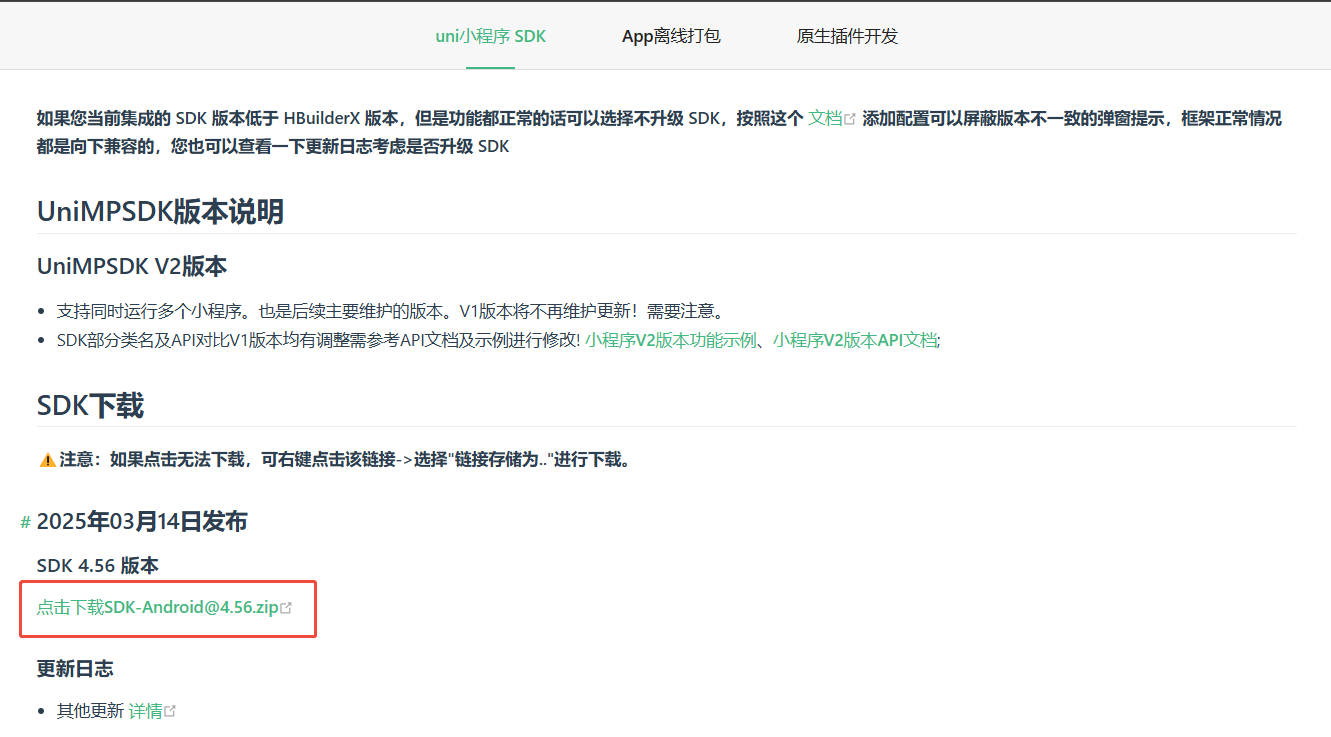
Task: Click external-link icon after SDK-Android@4.56.zip
Action: coord(286,608)
